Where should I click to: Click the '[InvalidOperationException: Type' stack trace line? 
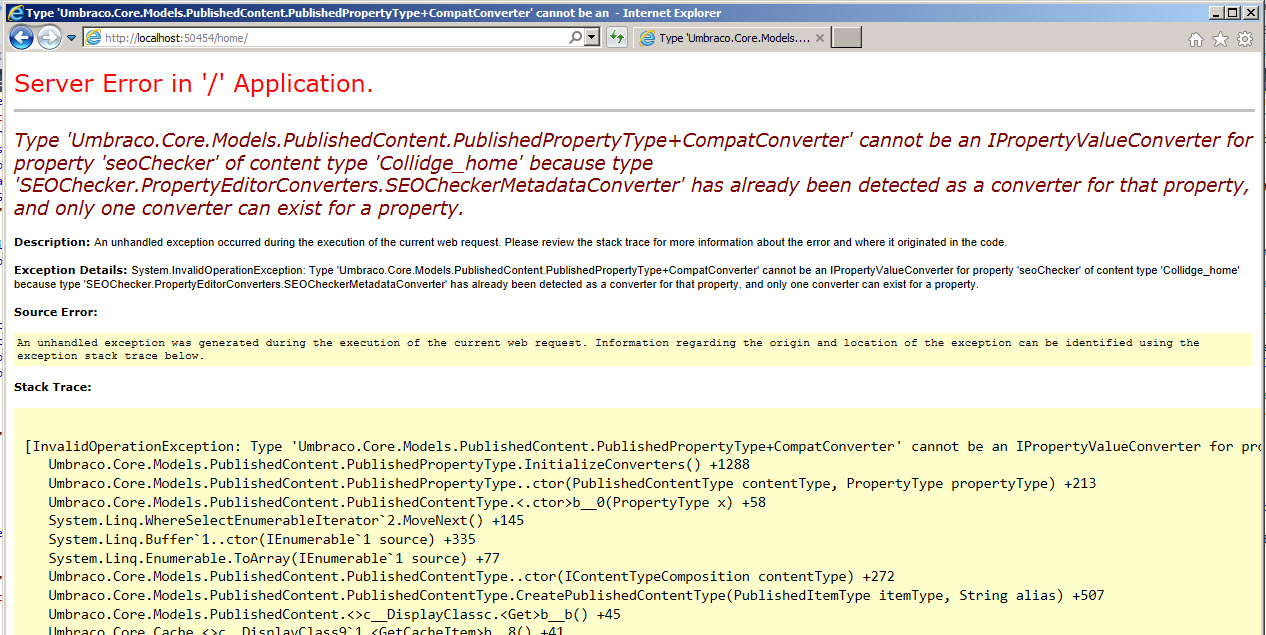pyautogui.click(x=645, y=446)
